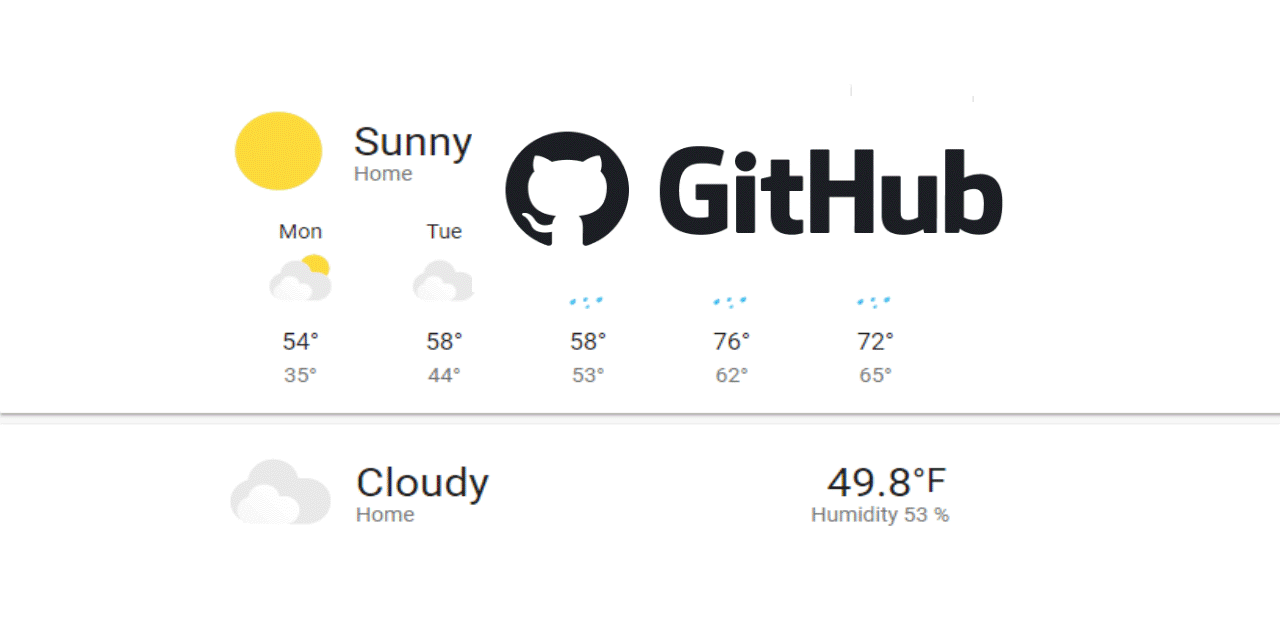The image size is (1280, 640).
Task: Click the Sunny condition title
Action: tap(412, 143)
